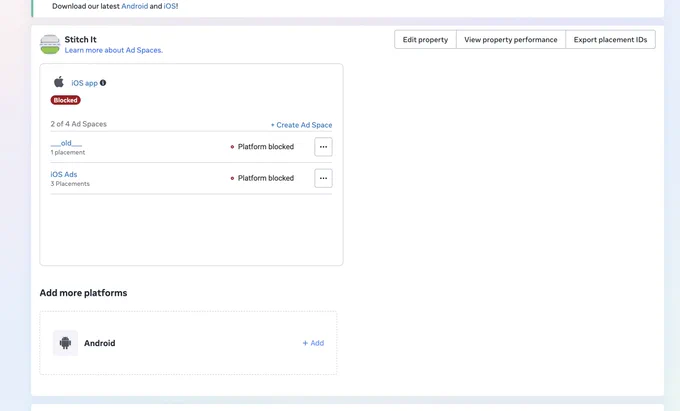Click the info icon beside iOS app
The image size is (680, 411).
tap(103, 83)
